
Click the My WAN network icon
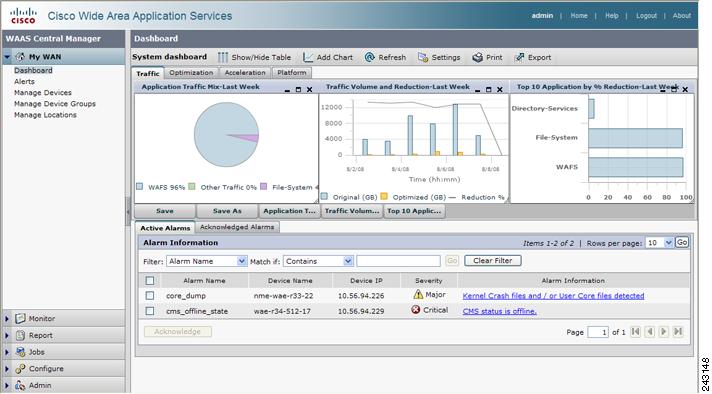(20, 57)
